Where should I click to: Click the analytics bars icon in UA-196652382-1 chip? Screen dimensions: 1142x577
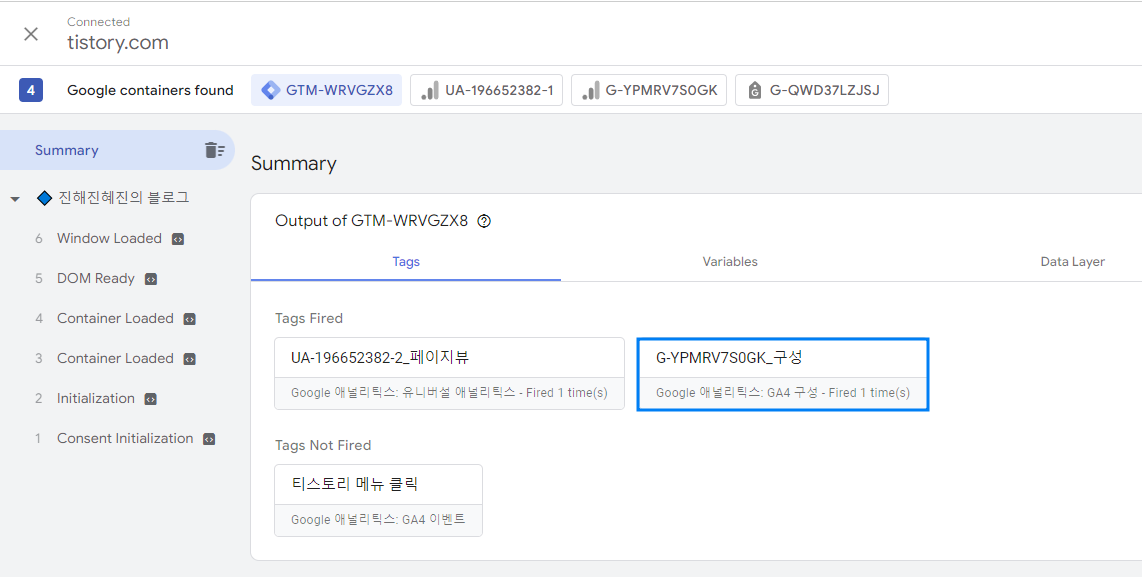point(430,90)
